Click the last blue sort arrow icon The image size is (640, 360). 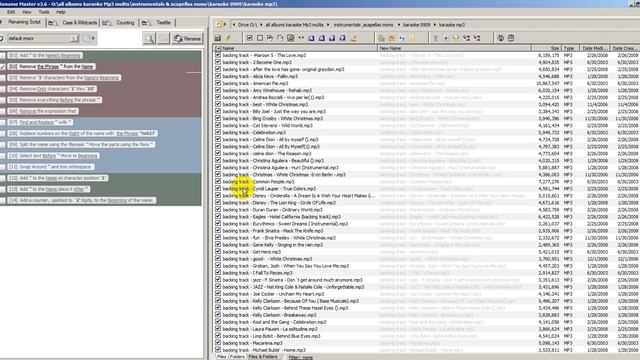tap(342, 38)
